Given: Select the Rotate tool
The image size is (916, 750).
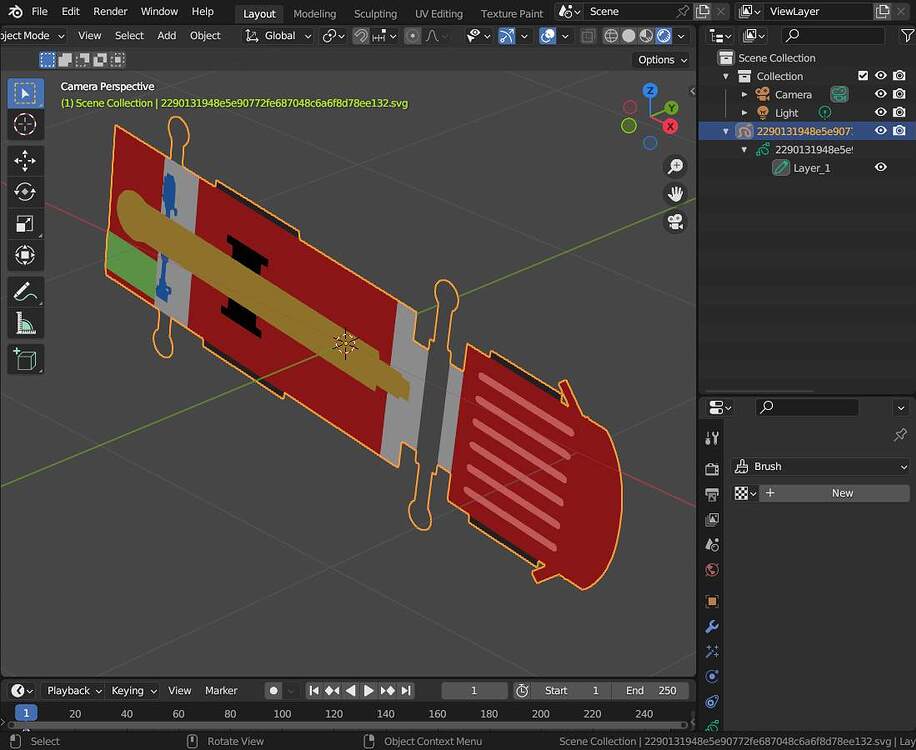Looking at the screenshot, I should pyautogui.click(x=25, y=192).
